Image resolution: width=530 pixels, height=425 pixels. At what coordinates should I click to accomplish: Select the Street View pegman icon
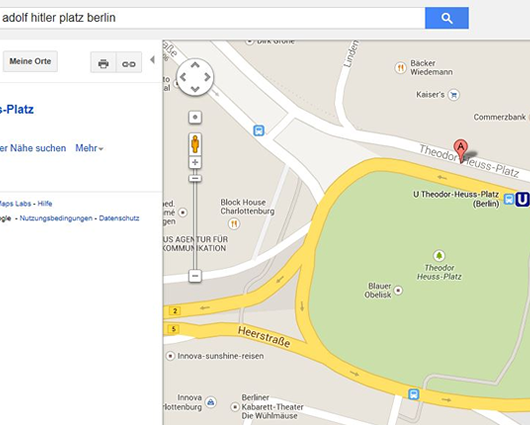pos(195,144)
